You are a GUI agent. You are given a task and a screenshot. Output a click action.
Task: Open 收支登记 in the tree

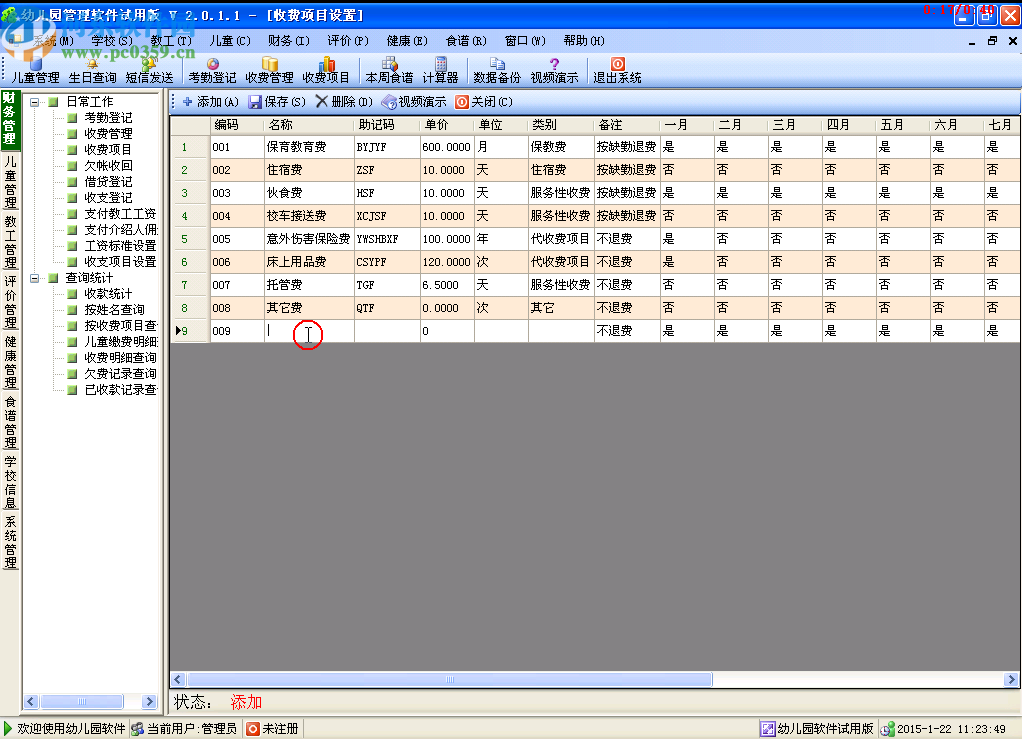click(108, 197)
